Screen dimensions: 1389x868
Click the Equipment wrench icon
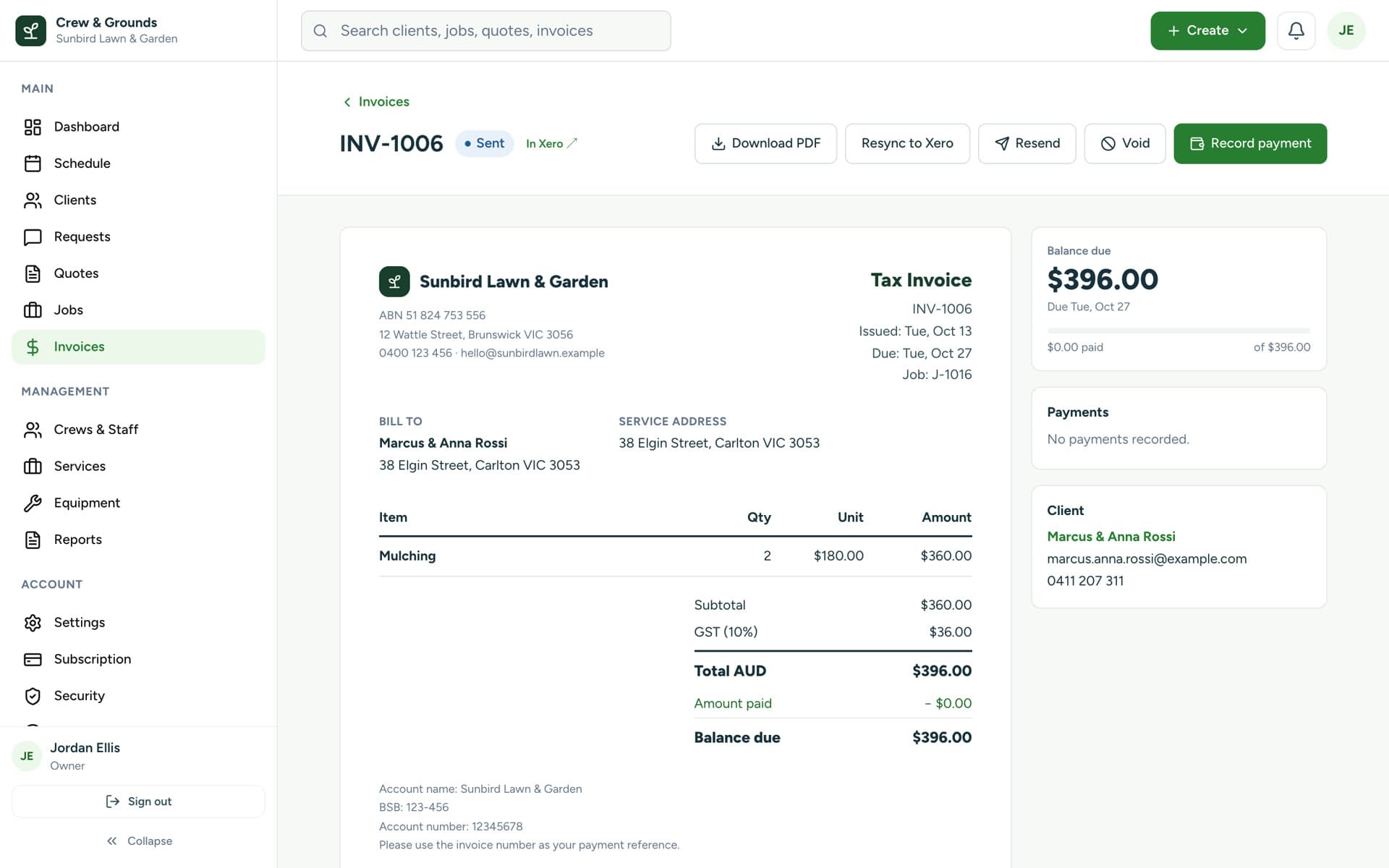33,503
